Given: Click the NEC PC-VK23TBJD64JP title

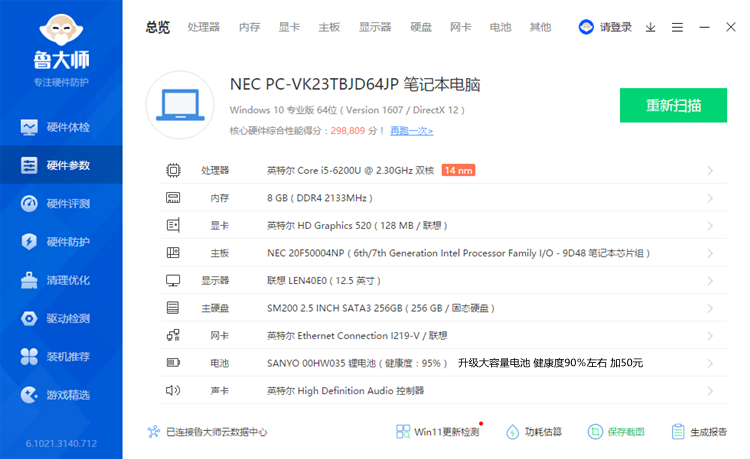Looking at the screenshot, I should pyautogui.click(x=355, y=84).
